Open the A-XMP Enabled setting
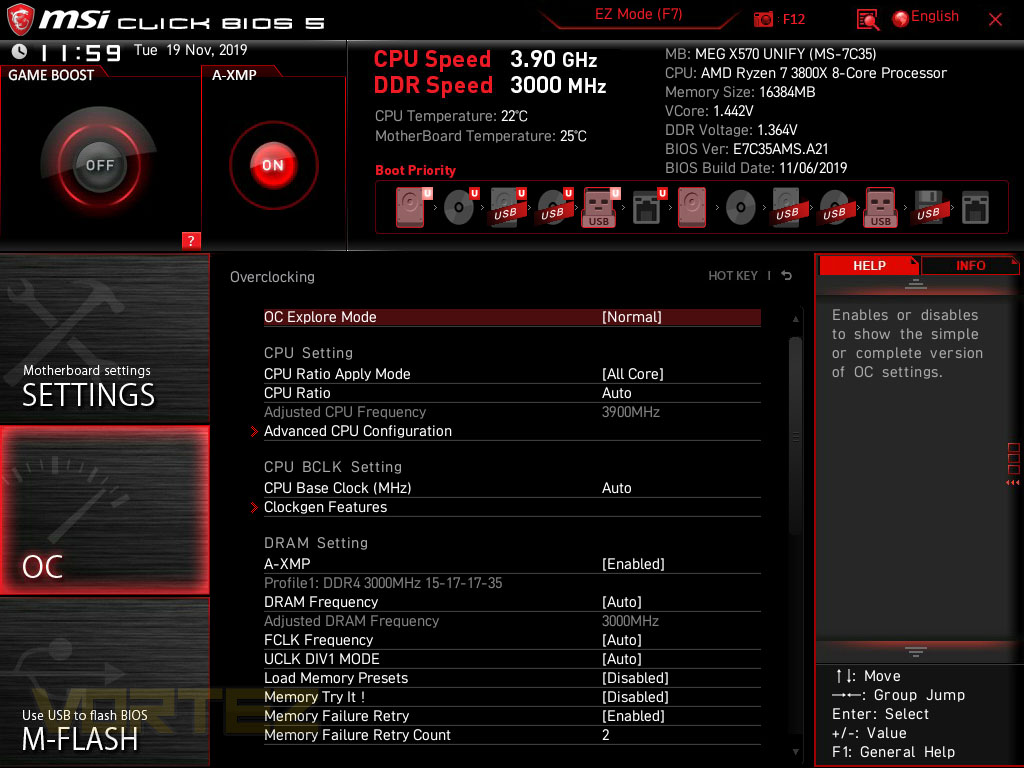The image size is (1024, 768). click(512, 564)
